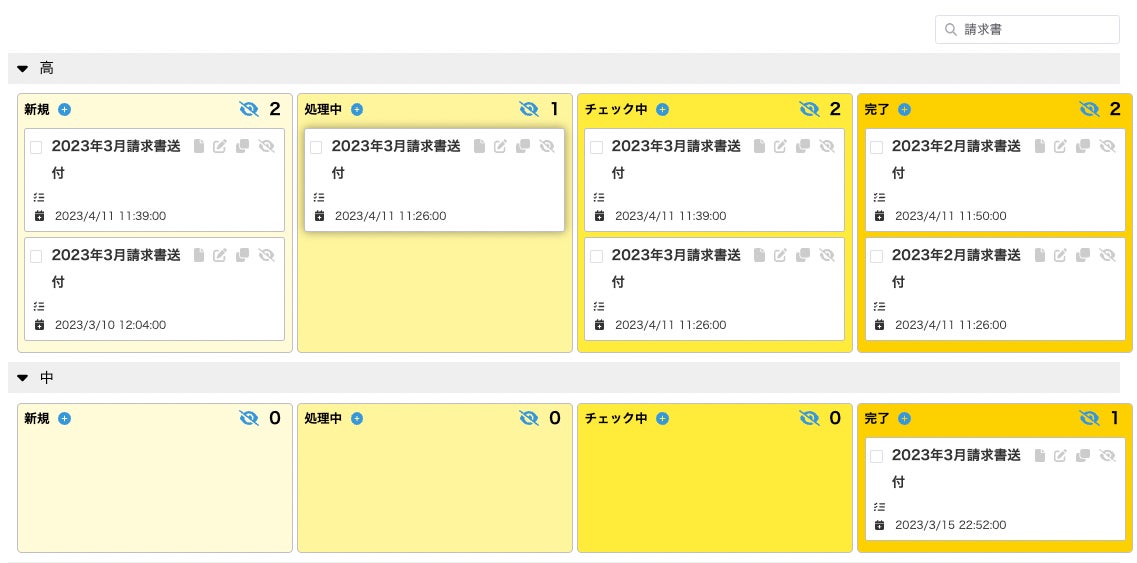Duplicate 高 完了 card dated 11:26:00
The image size is (1137, 563).
1083,255
